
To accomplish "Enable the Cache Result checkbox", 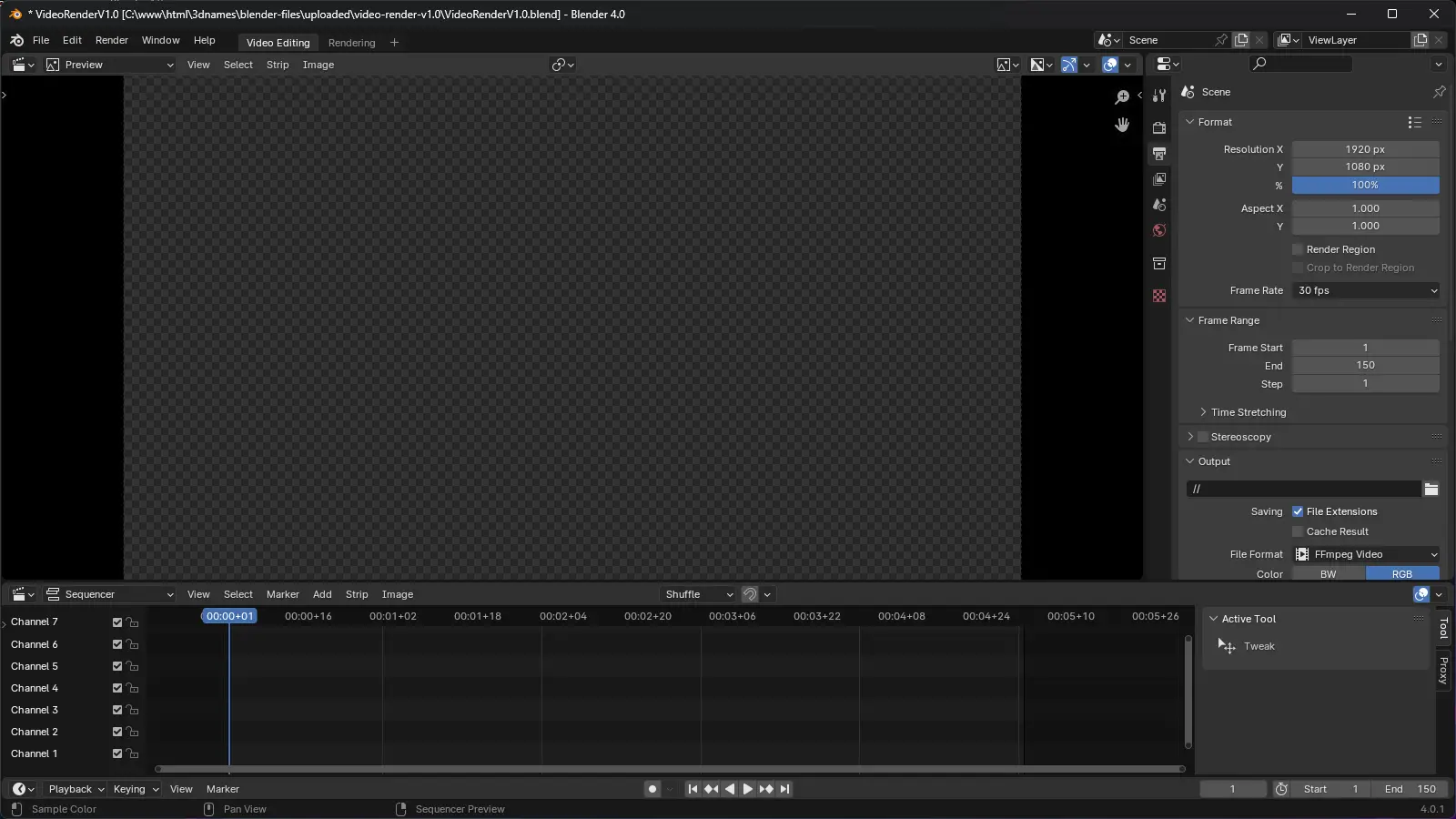I will [x=1298, y=531].
